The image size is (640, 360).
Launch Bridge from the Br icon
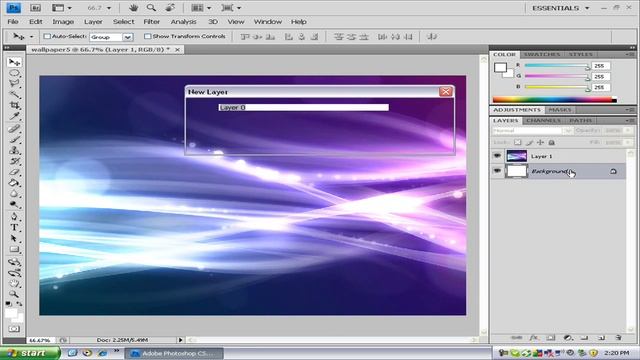tap(36, 8)
